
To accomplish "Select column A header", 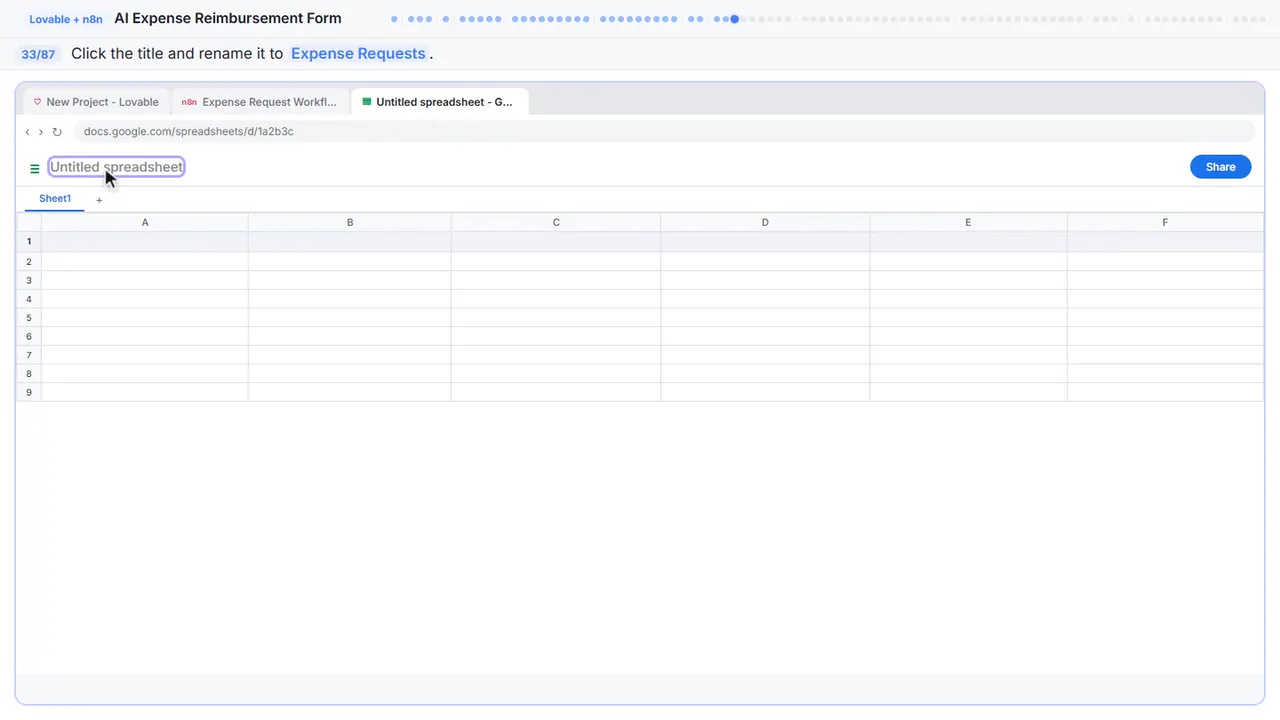I will [145, 222].
